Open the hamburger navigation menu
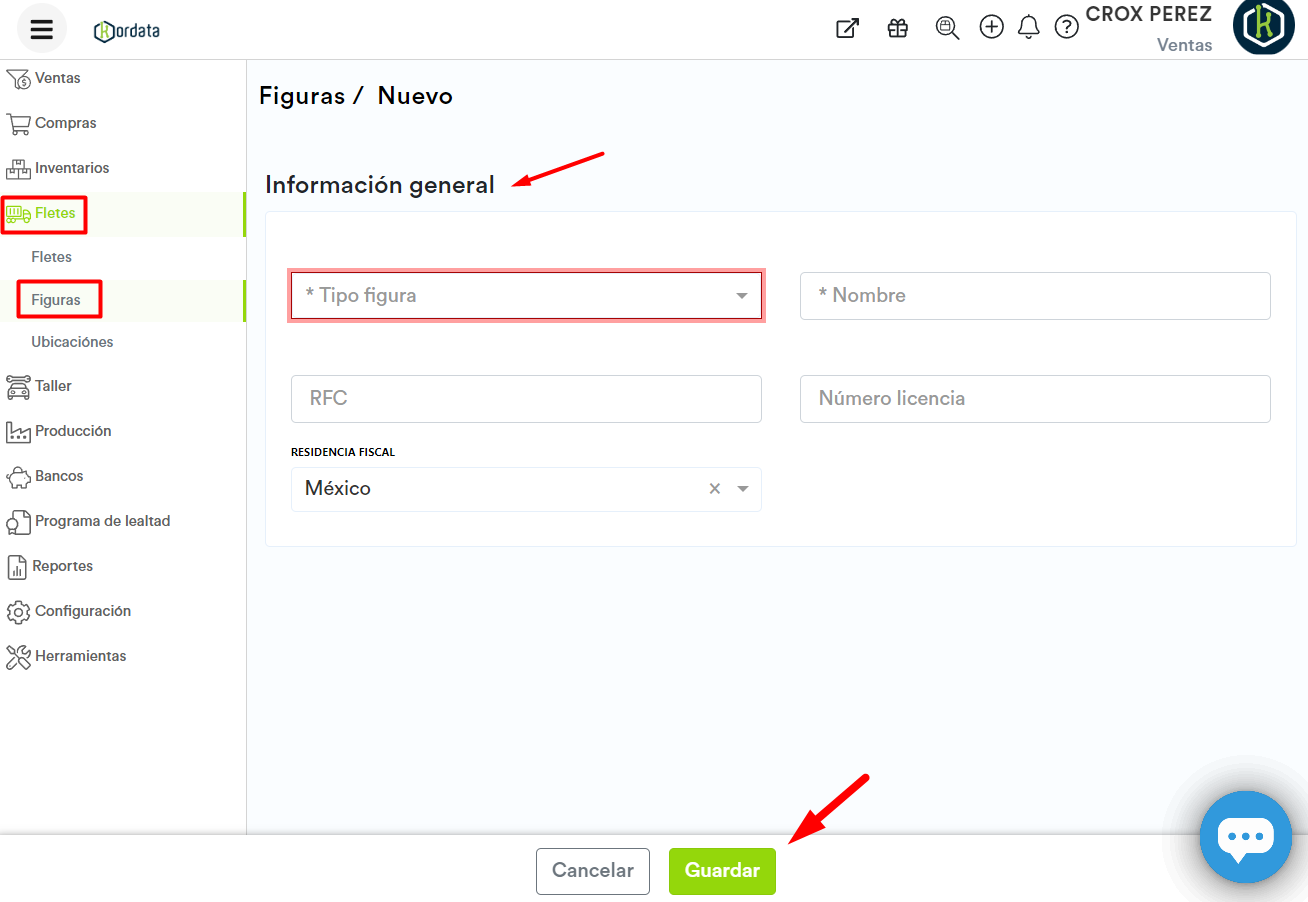This screenshot has height=902, width=1308. pos(41,29)
